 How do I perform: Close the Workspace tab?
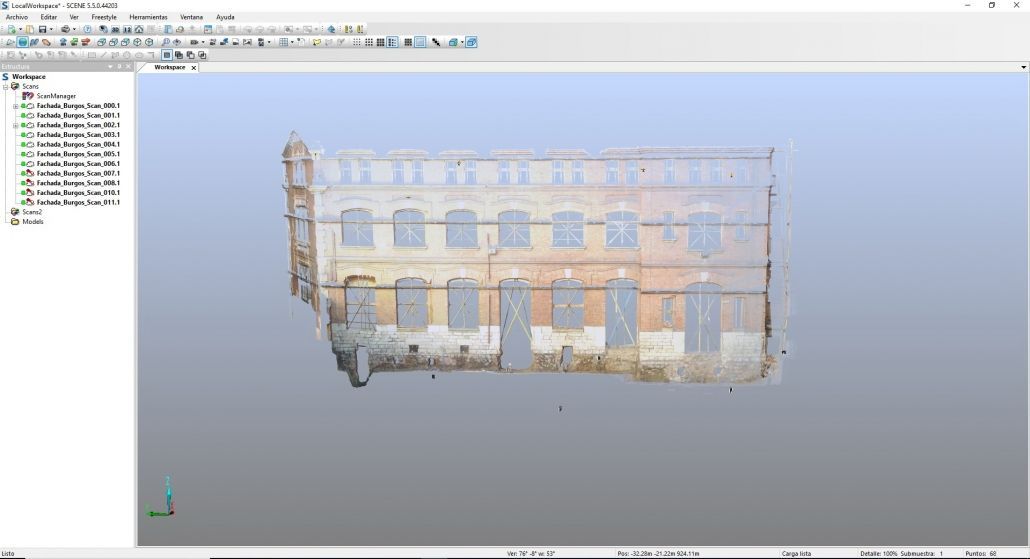tap(194, 68)
